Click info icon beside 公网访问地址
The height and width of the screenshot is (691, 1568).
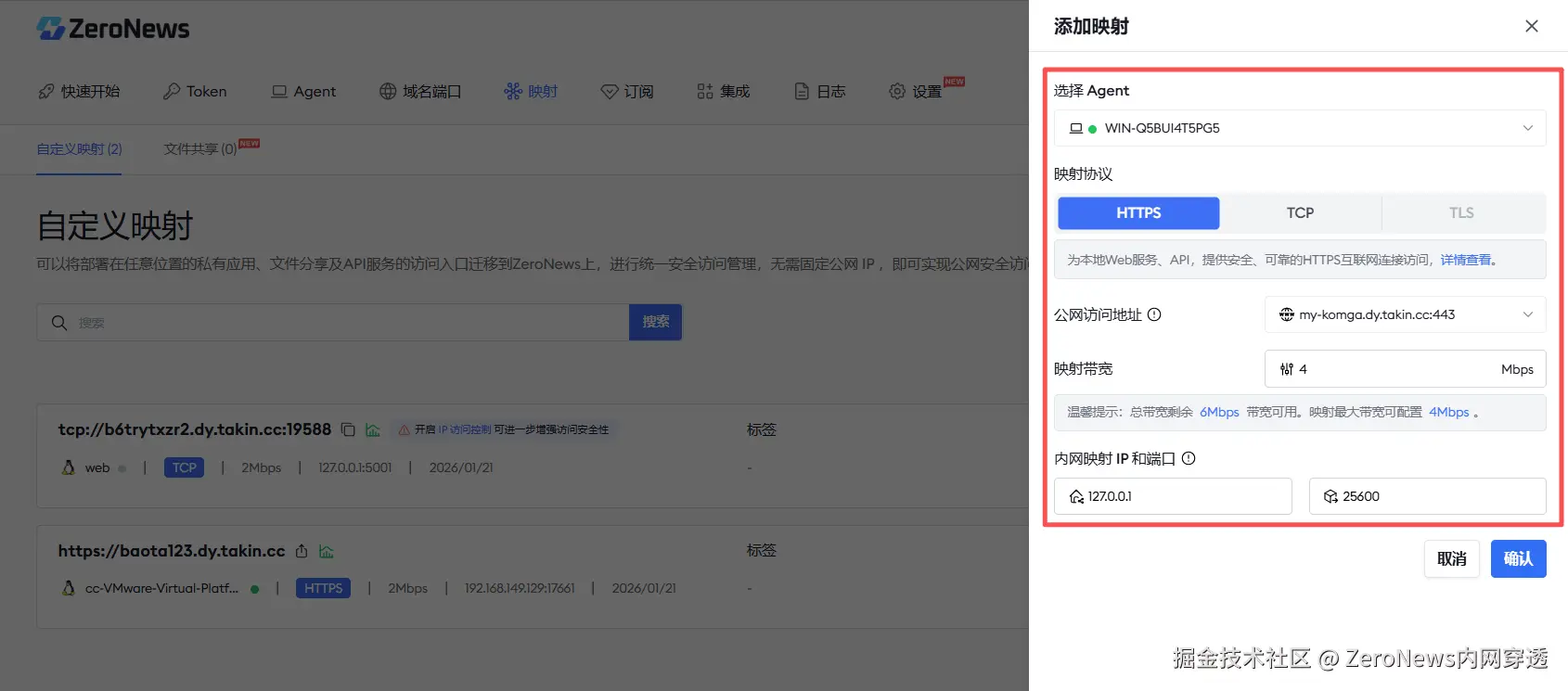click(1154, 314)
